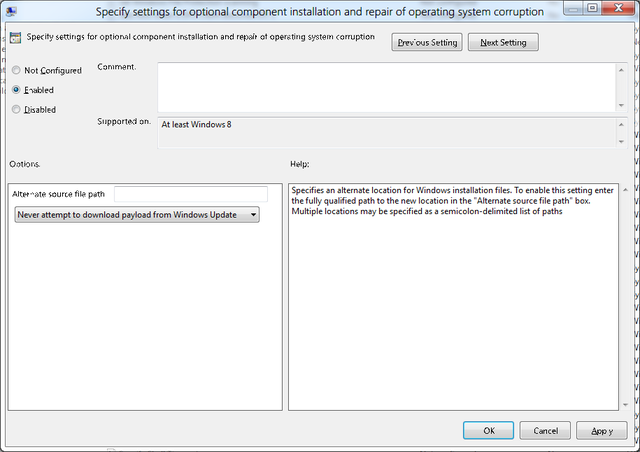Click inside the Comment text area
Screen dimensions: 640x452
[385, 87]
